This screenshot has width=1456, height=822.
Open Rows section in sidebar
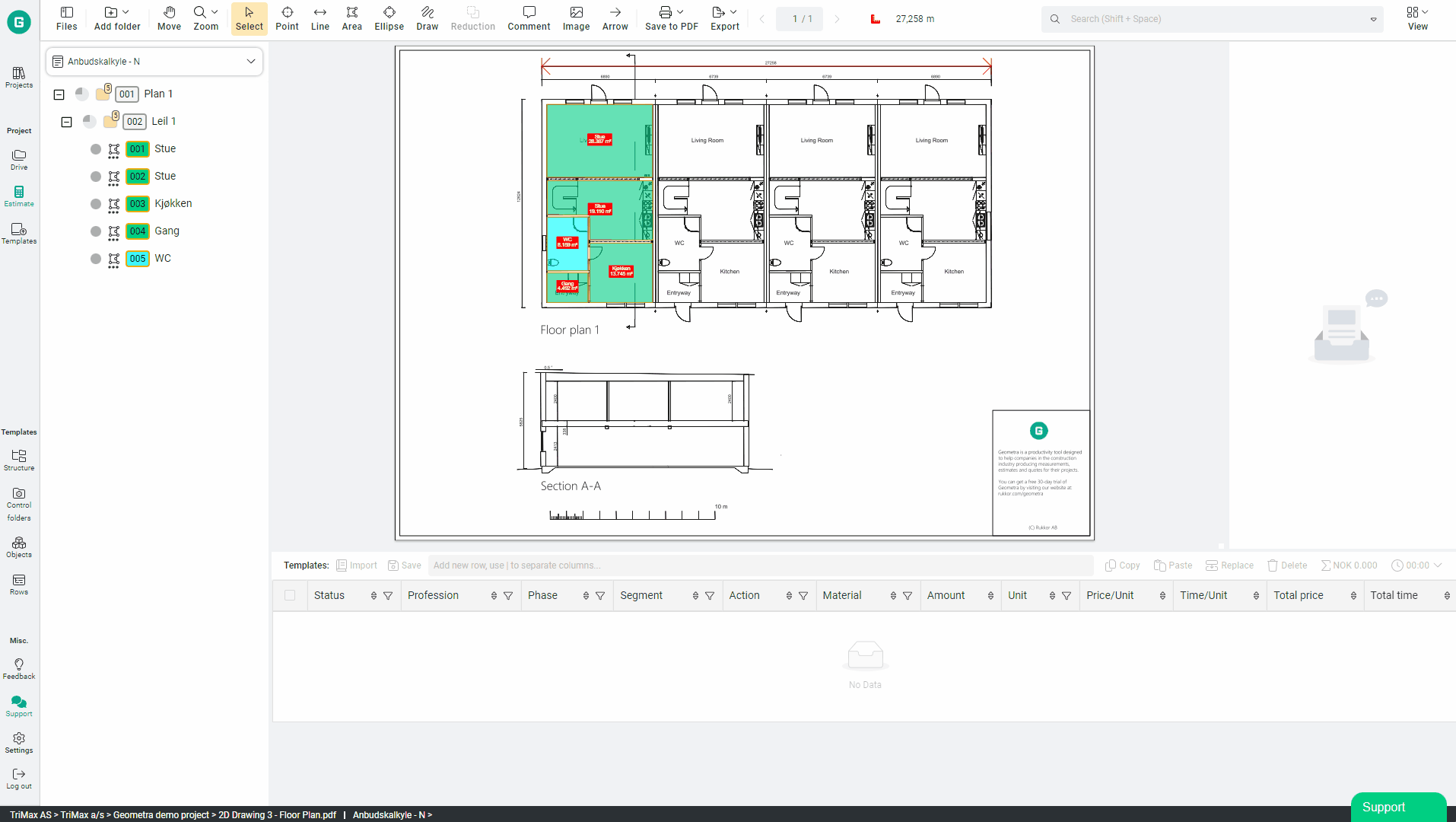coord(19,585)
